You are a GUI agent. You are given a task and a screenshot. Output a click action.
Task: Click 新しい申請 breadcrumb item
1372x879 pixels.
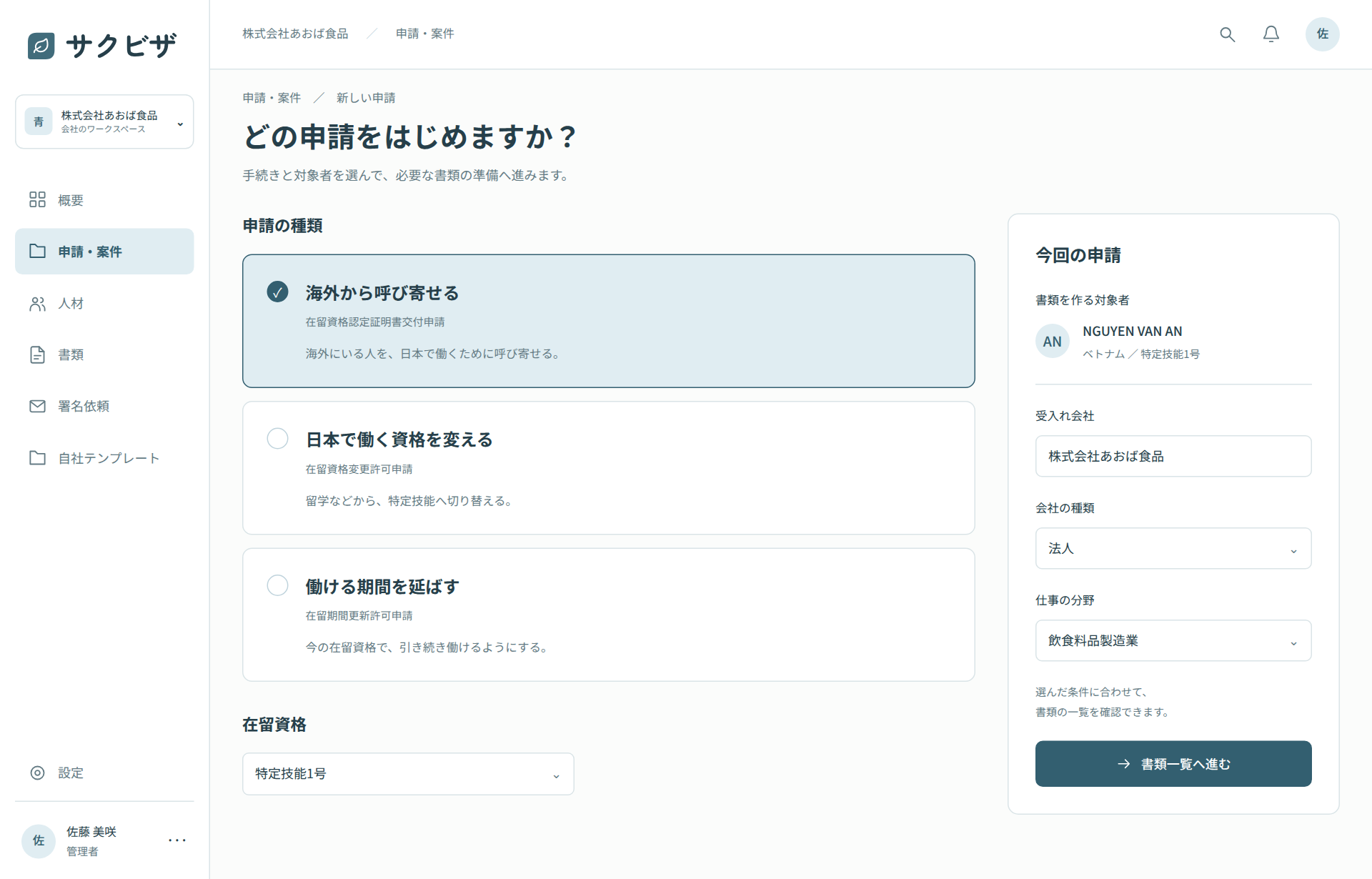point(366,98)
